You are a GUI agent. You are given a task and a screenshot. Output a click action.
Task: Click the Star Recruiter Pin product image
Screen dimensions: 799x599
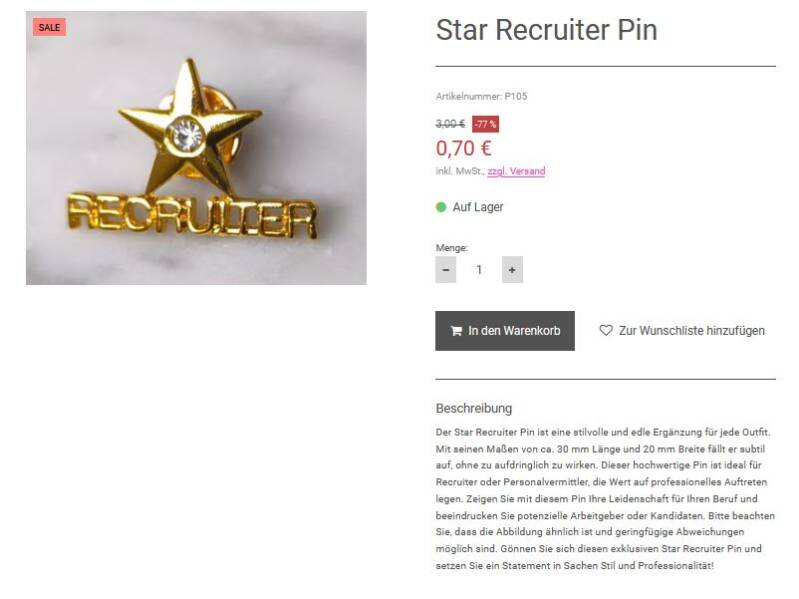tap(196, 148)
